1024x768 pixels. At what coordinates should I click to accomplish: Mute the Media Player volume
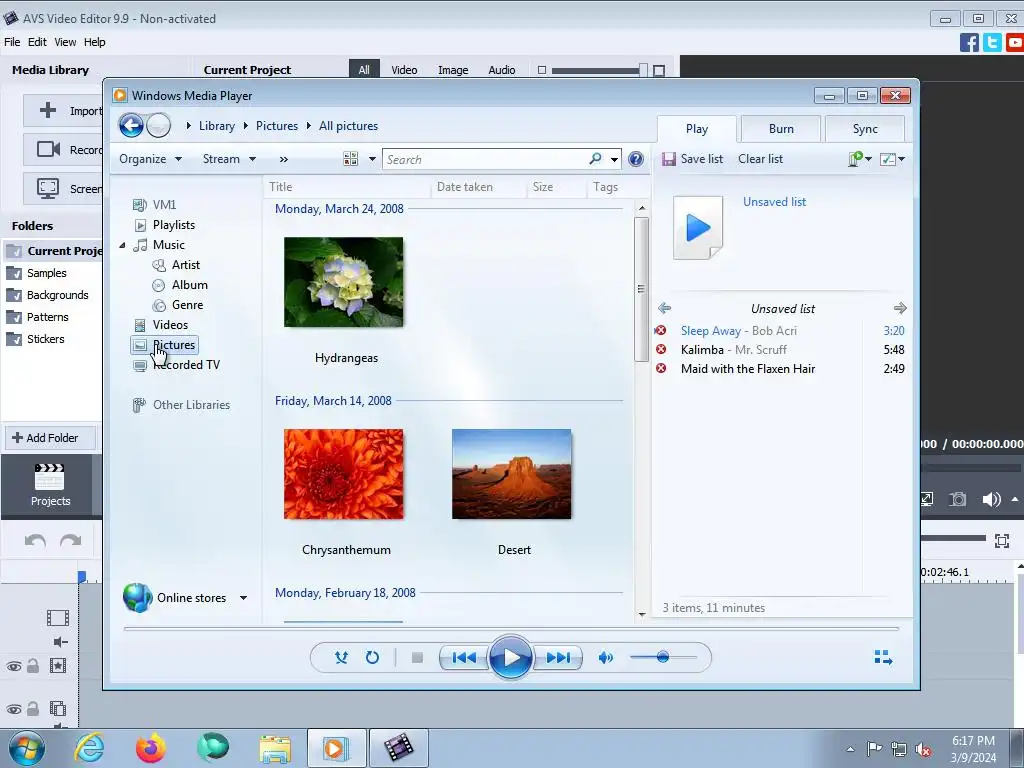[605, 658]
